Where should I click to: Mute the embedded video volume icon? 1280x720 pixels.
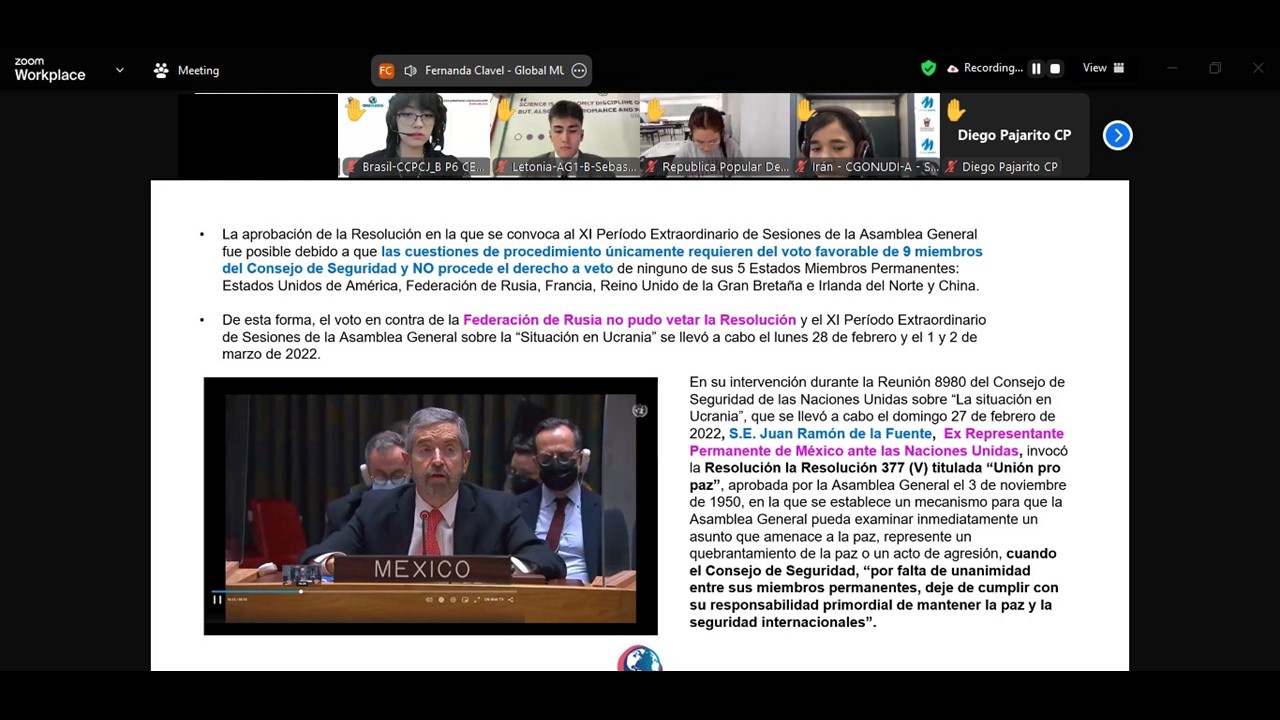429,600
